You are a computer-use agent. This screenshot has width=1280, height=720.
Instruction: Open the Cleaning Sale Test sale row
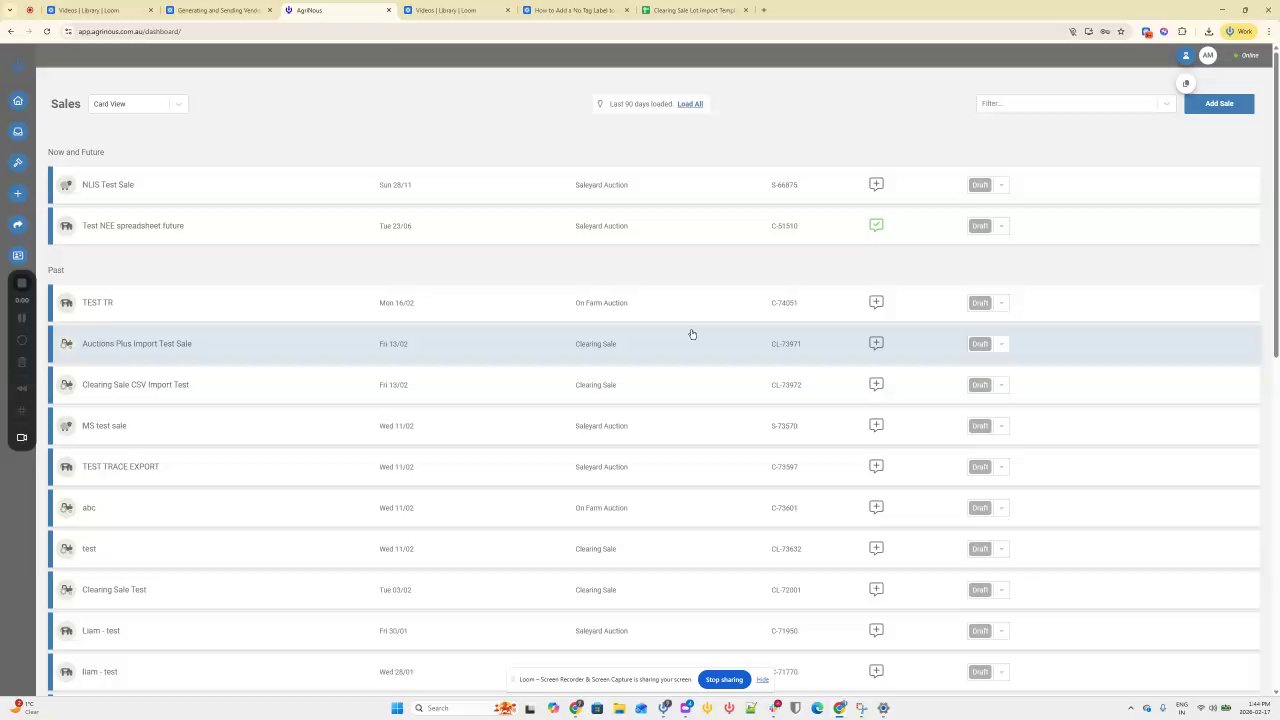(654, 590)
